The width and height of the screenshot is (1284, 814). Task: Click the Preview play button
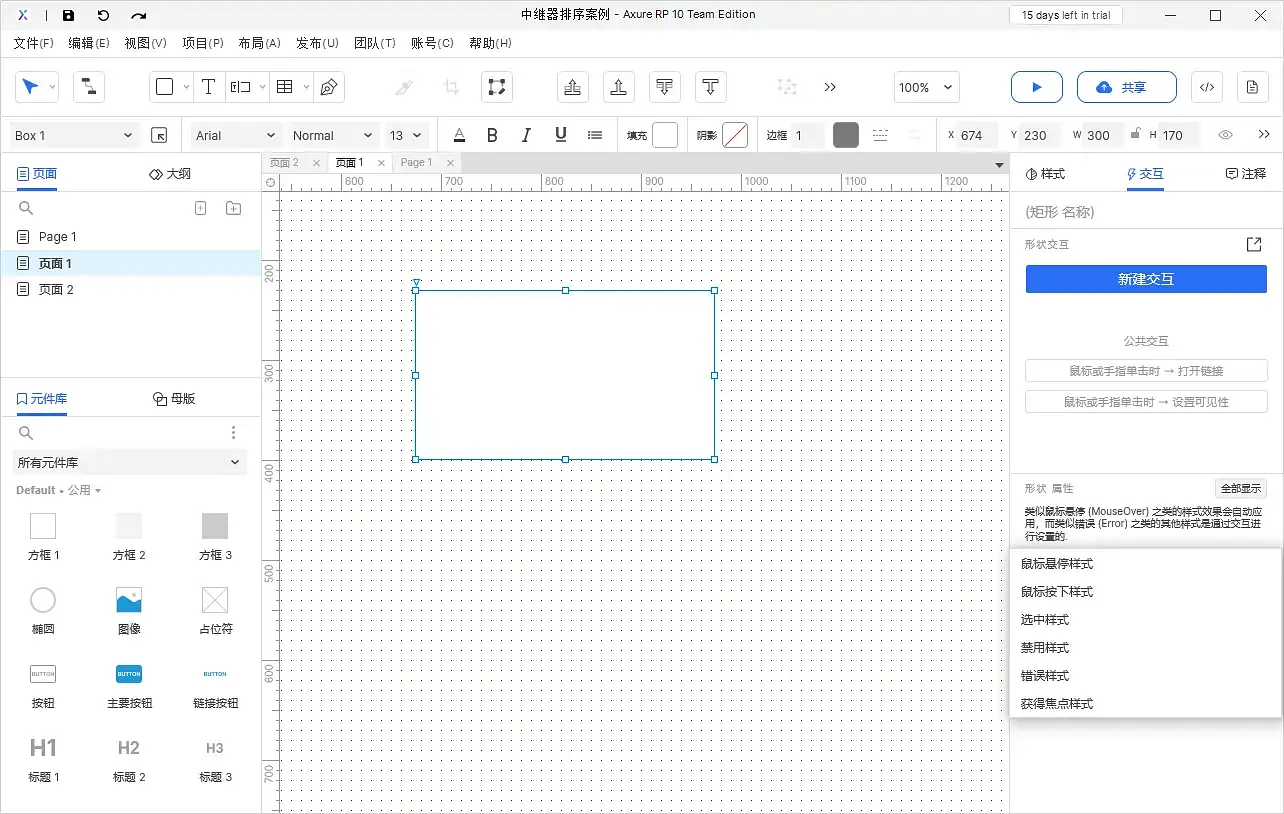coord(1036,87)
